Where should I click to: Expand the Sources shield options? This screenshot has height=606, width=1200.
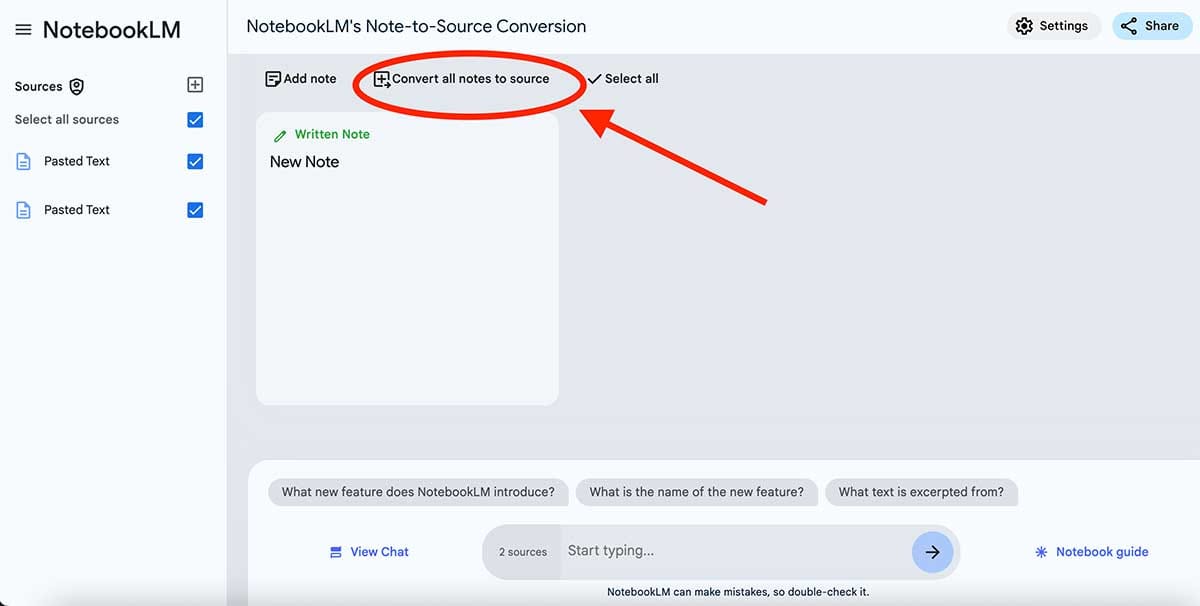pyautogui.click(x=77, y=86)
